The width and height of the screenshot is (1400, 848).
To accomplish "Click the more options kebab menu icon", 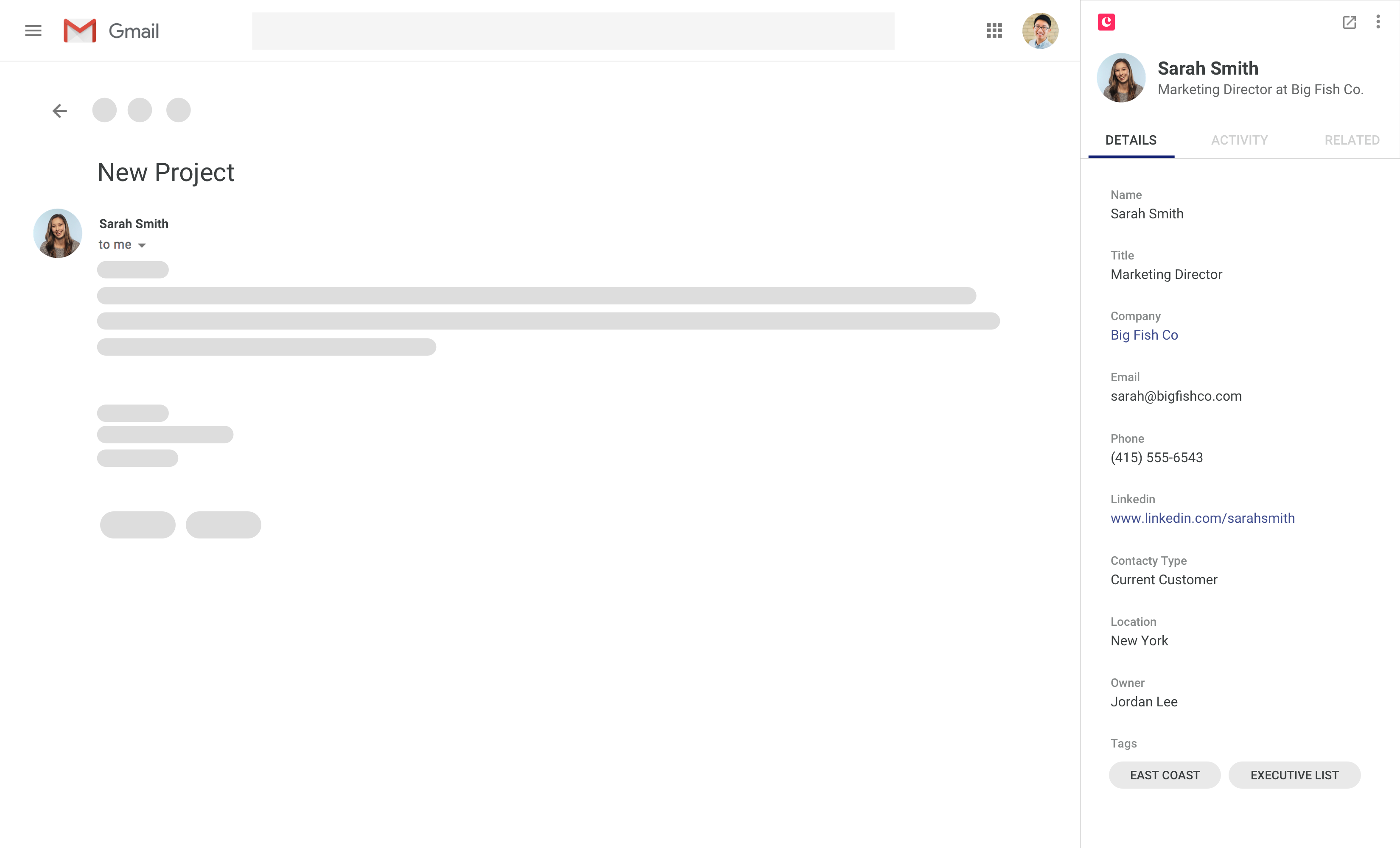I will point(1378,22).
